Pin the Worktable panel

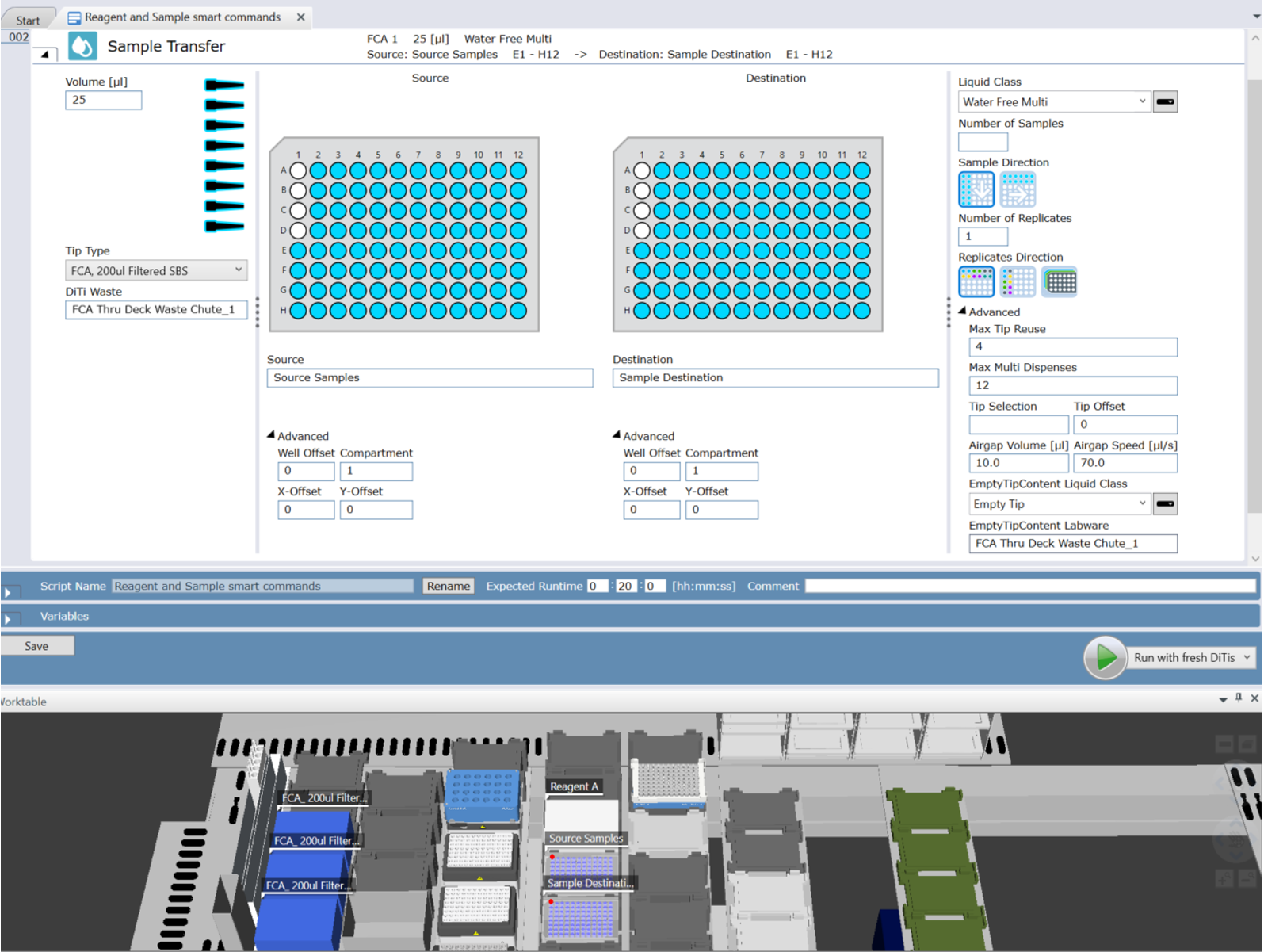1239,698
